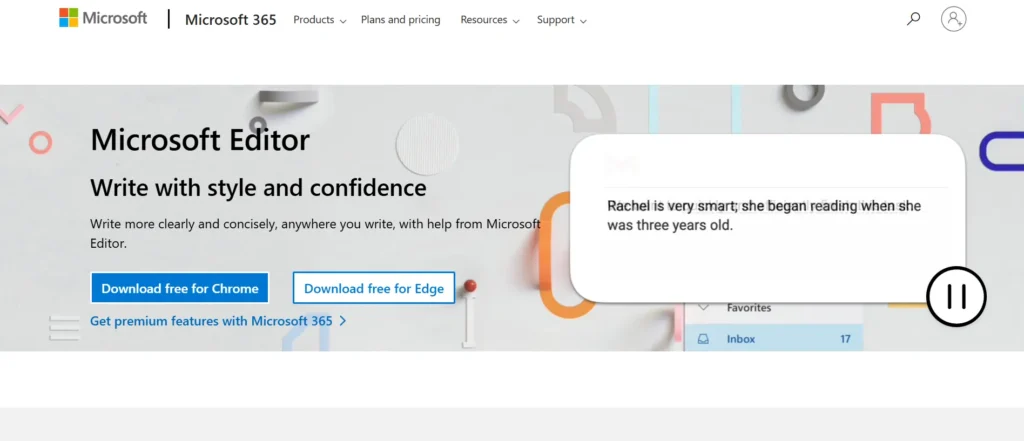Click the Microsoft Editor heading

pos(200,140)
